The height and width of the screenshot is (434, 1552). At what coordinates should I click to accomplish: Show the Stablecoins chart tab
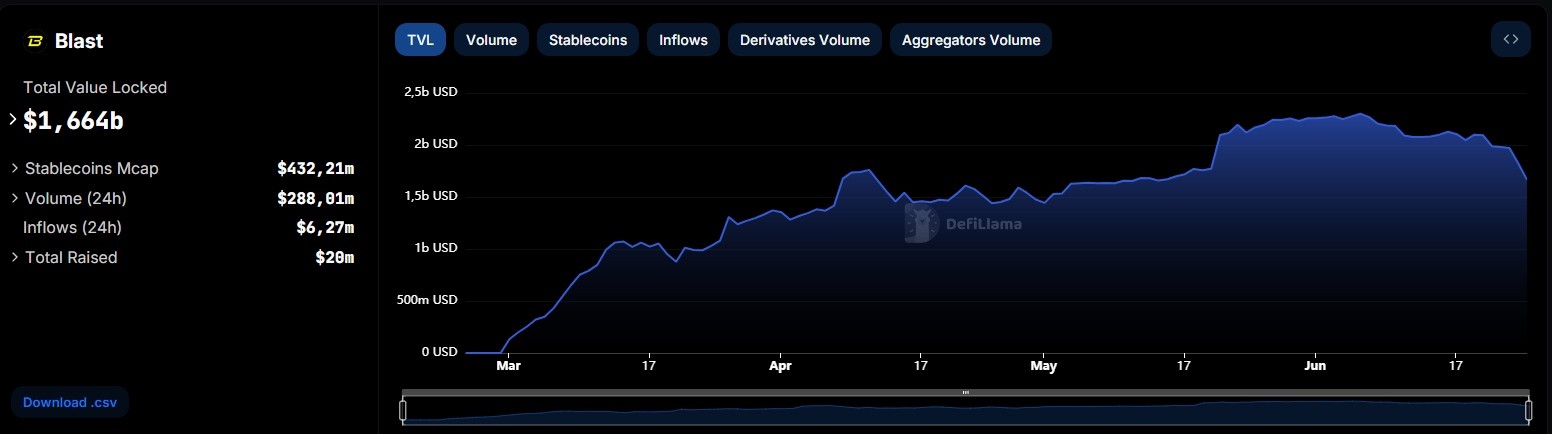coord(588,40)
